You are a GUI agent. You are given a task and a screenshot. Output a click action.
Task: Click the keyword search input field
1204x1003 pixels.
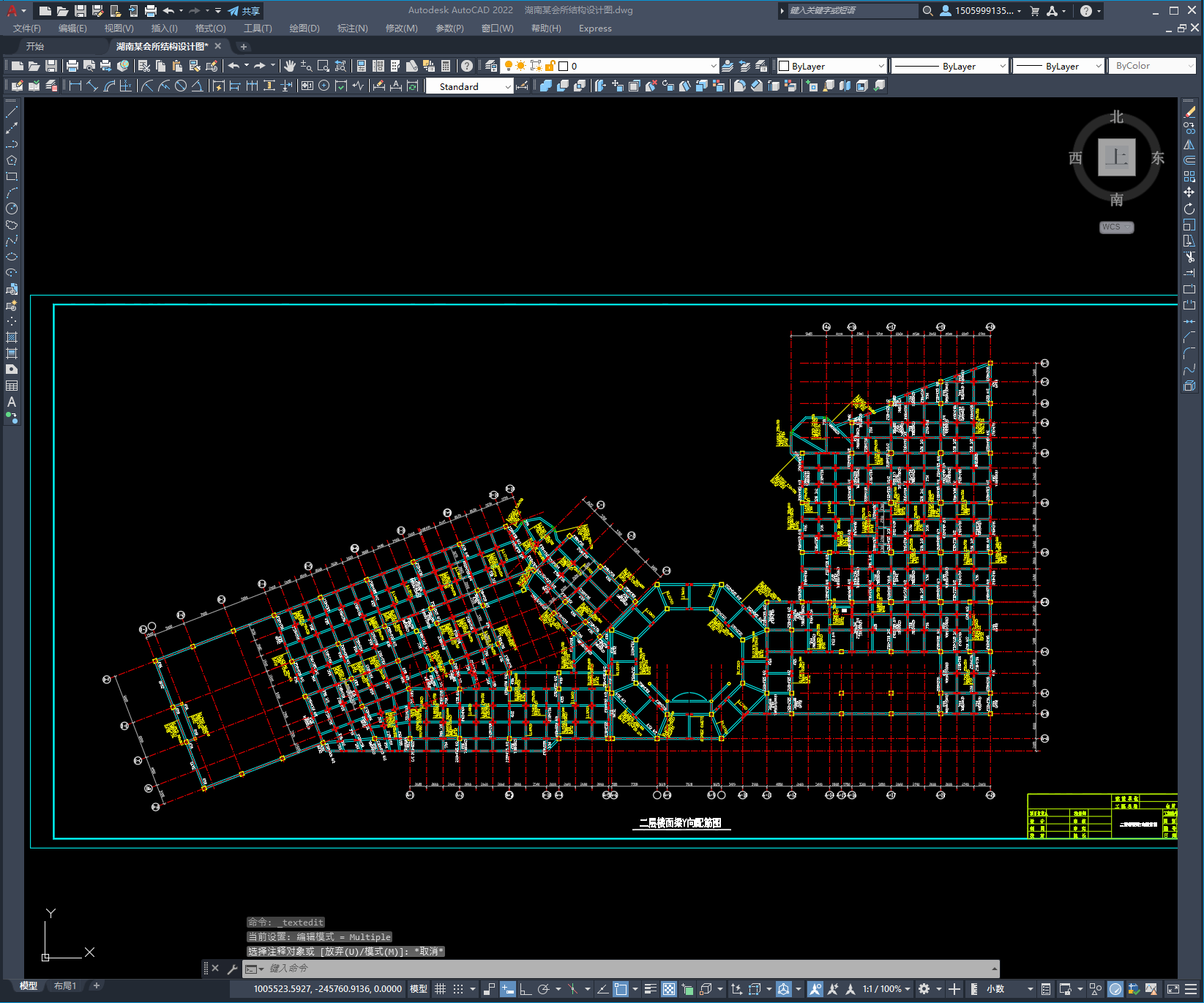[x=852, y=11]
